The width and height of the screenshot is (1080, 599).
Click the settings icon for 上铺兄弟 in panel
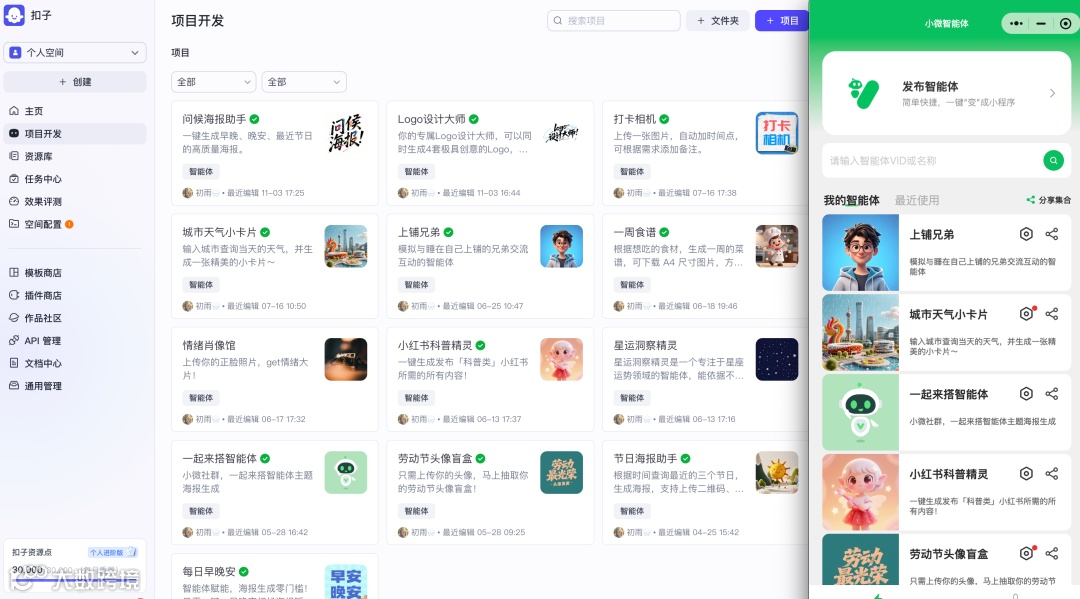coord(1026,234)
